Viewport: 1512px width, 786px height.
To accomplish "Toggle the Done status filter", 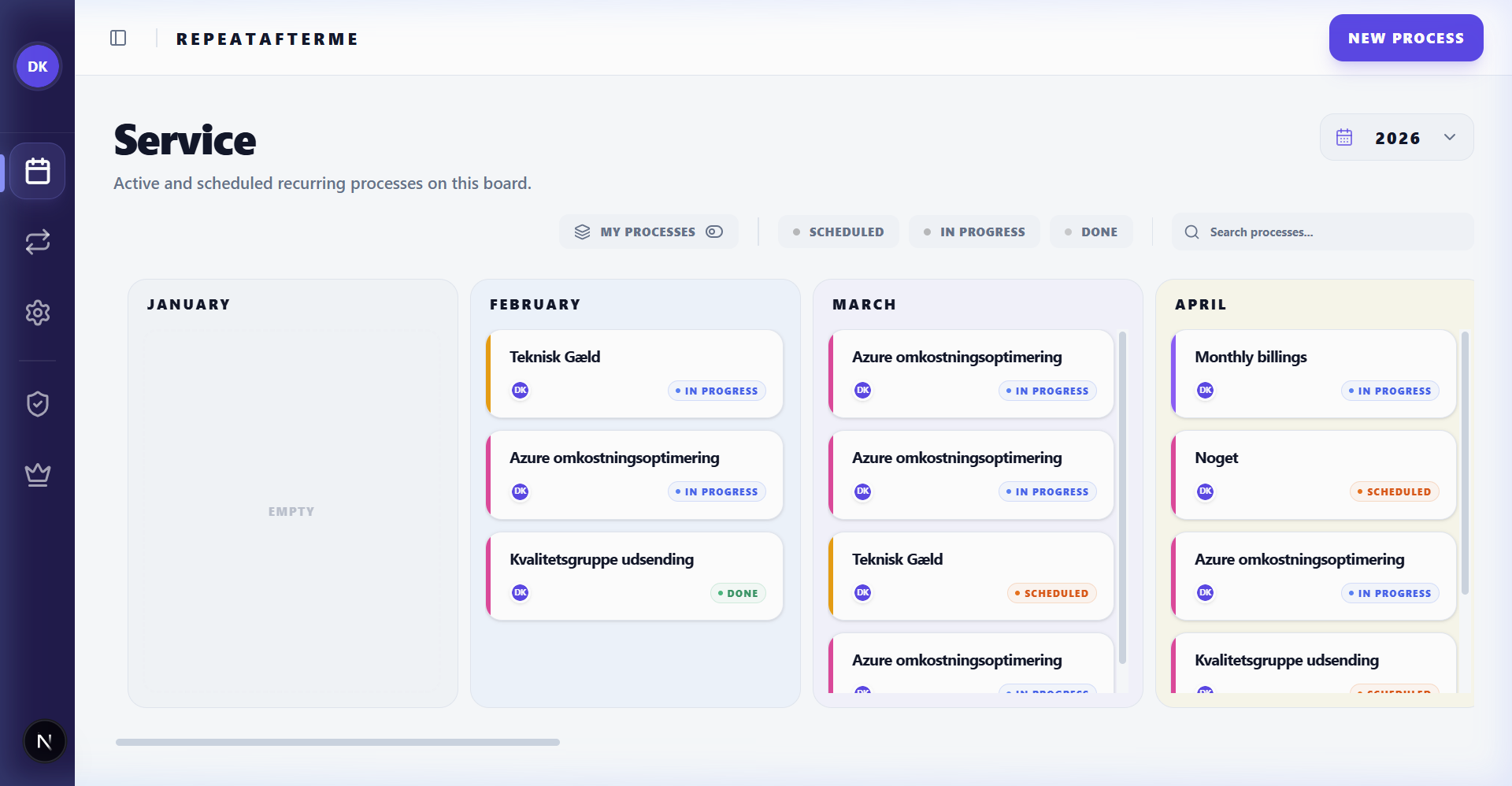I will click(x=1091, y=232).
